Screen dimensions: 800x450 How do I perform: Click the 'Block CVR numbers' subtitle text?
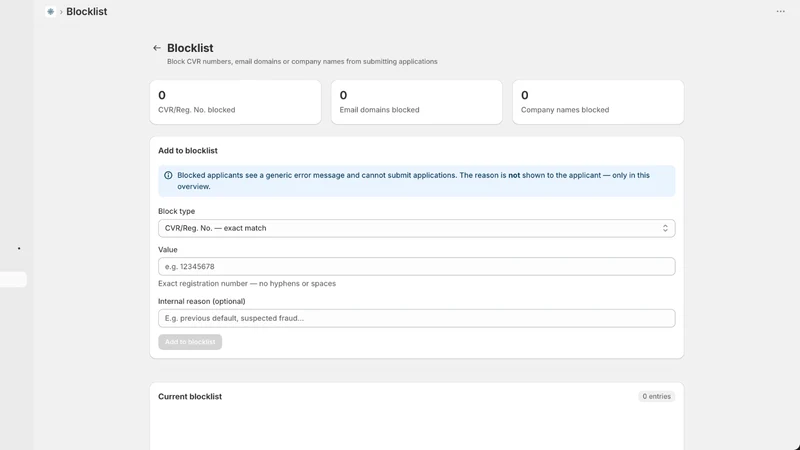302,61
